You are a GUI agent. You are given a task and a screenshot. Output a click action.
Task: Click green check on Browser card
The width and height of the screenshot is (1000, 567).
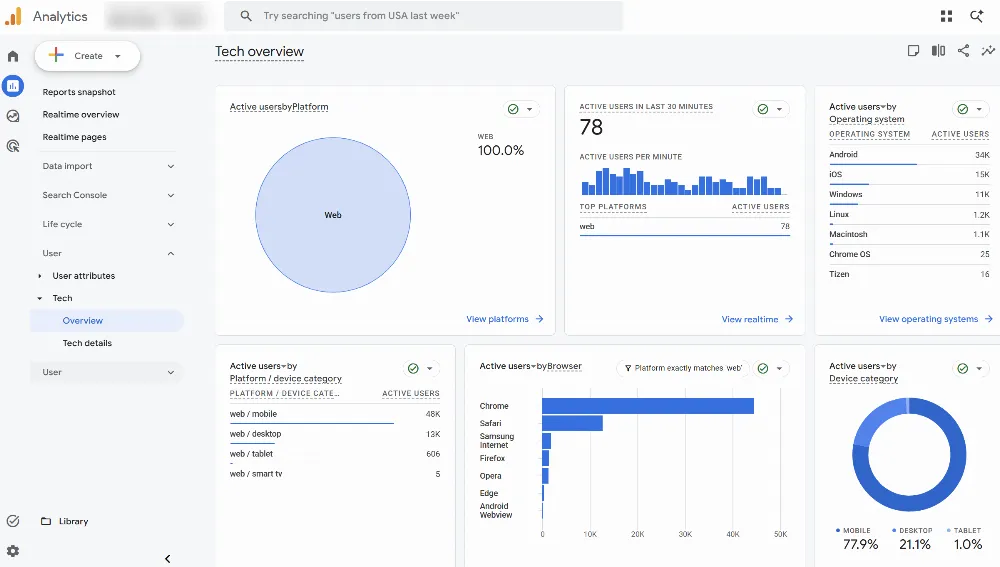tap(763, 368)
